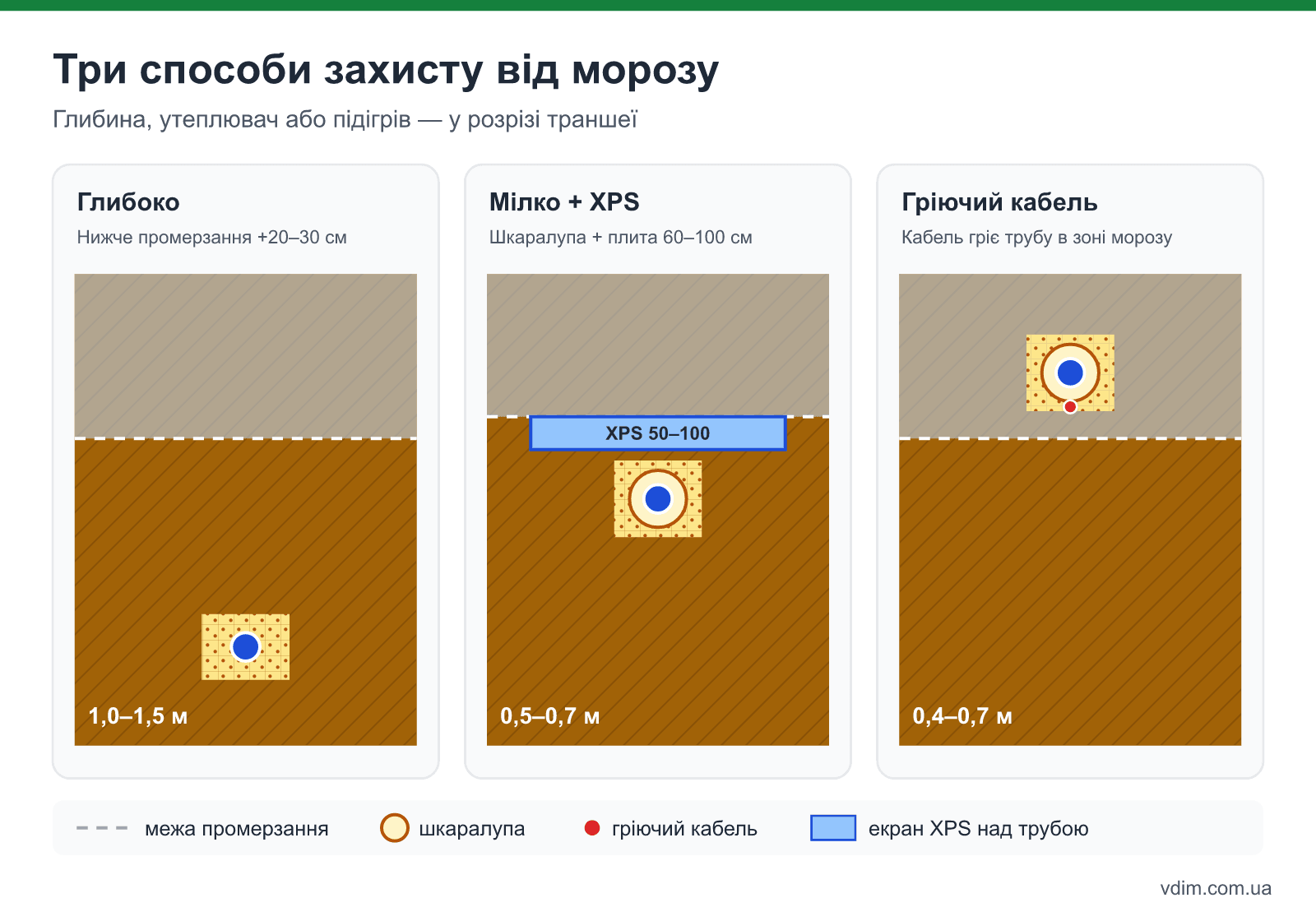Click the legend text 'гріючий кабель'
This screenshot has width=1316, height=921.
(x=684, y=829)
